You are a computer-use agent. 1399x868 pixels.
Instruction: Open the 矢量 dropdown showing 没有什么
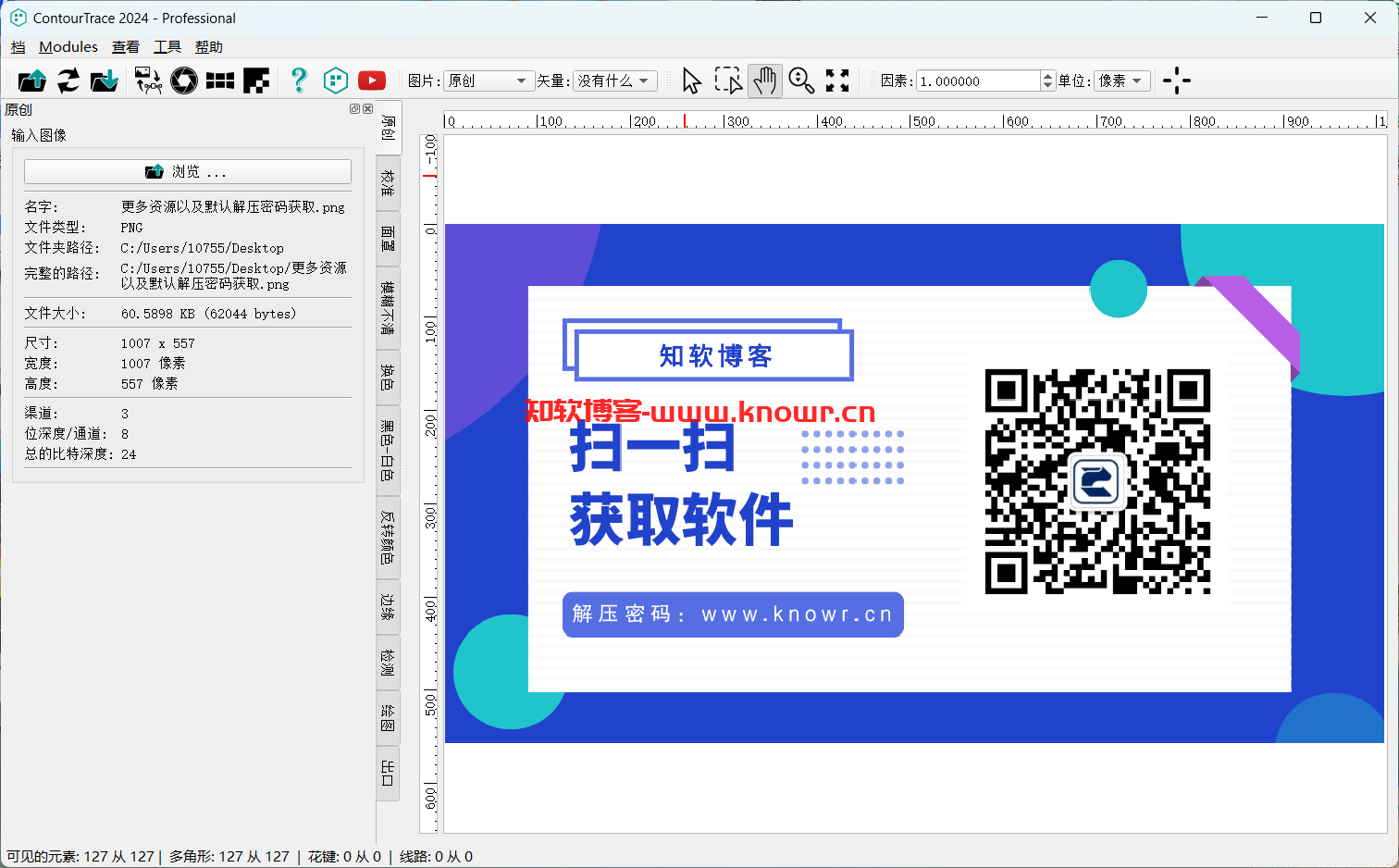(x=615, y=81)
